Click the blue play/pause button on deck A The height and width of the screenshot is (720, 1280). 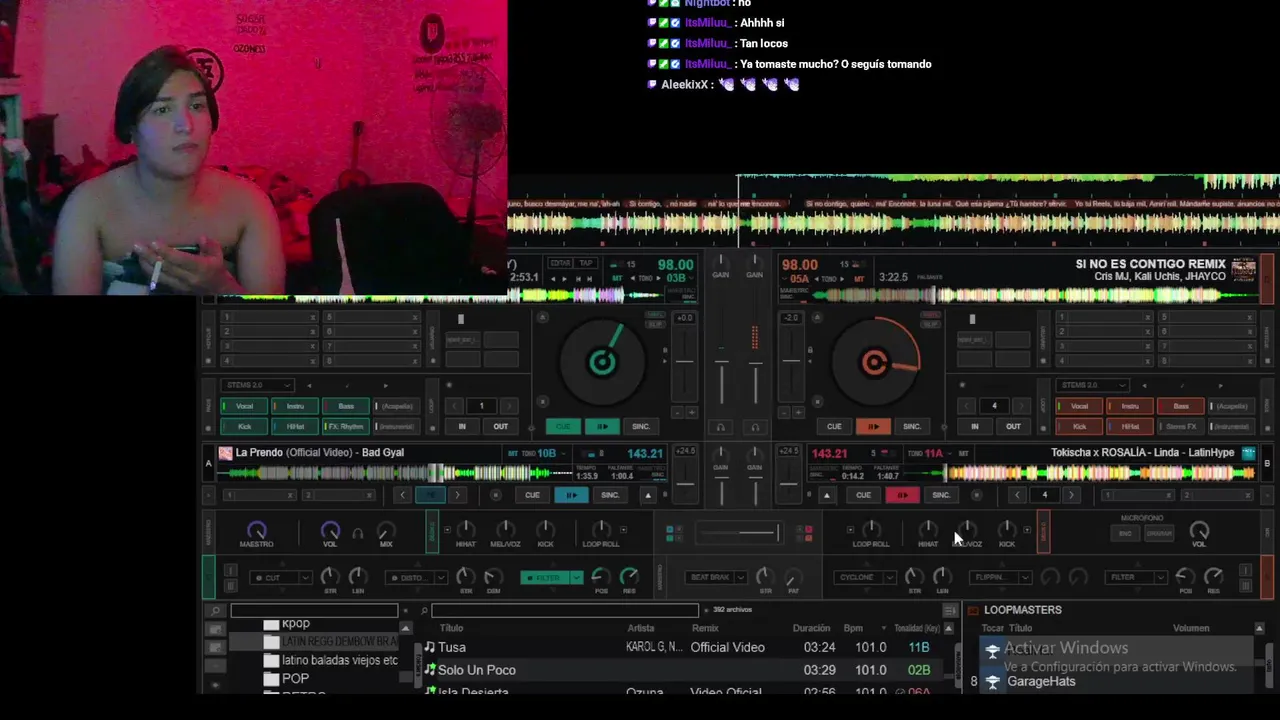pyautogui.click(x=571, y=495)
